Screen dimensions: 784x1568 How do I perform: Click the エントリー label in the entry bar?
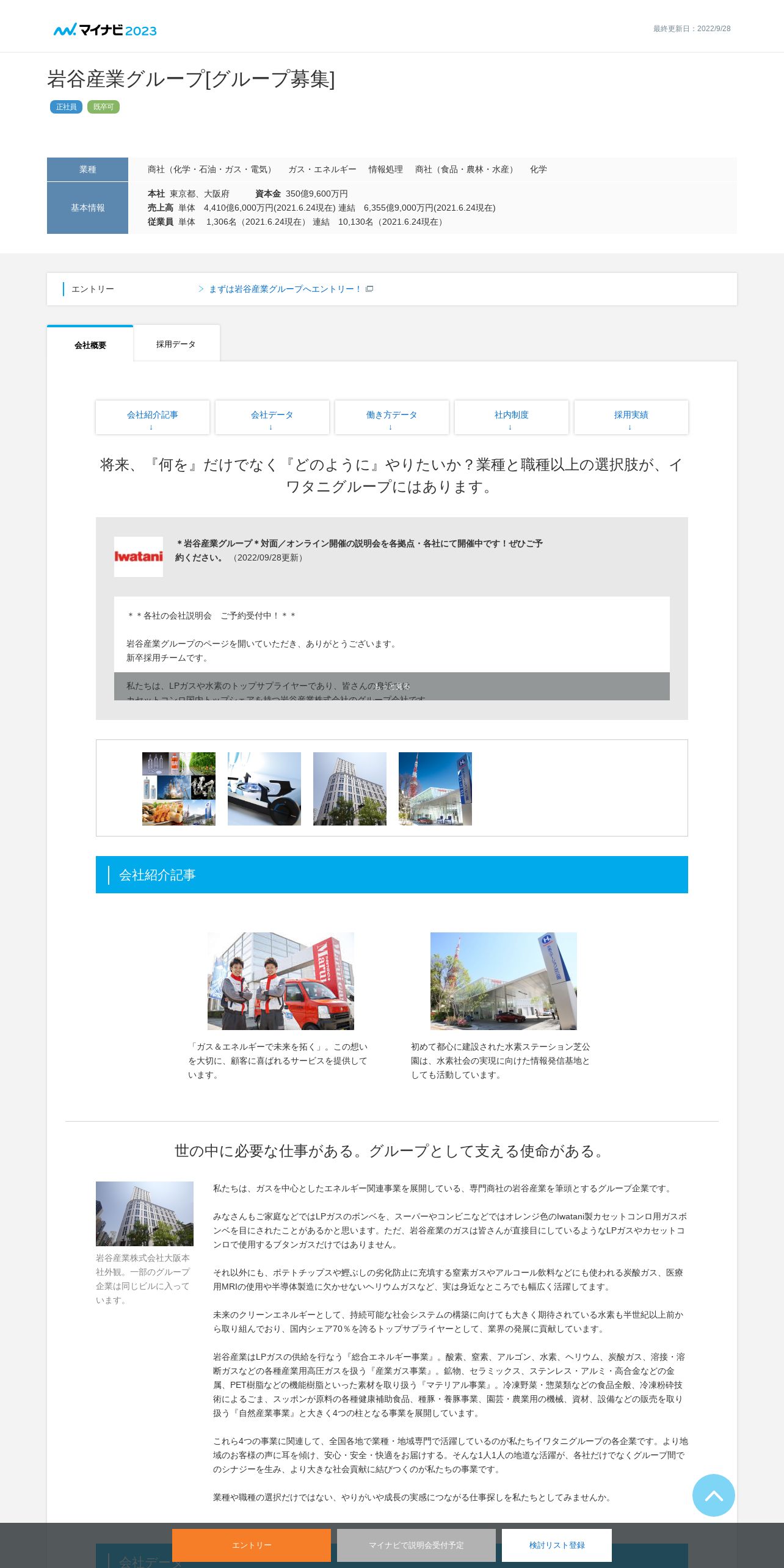tap(93, 289)
